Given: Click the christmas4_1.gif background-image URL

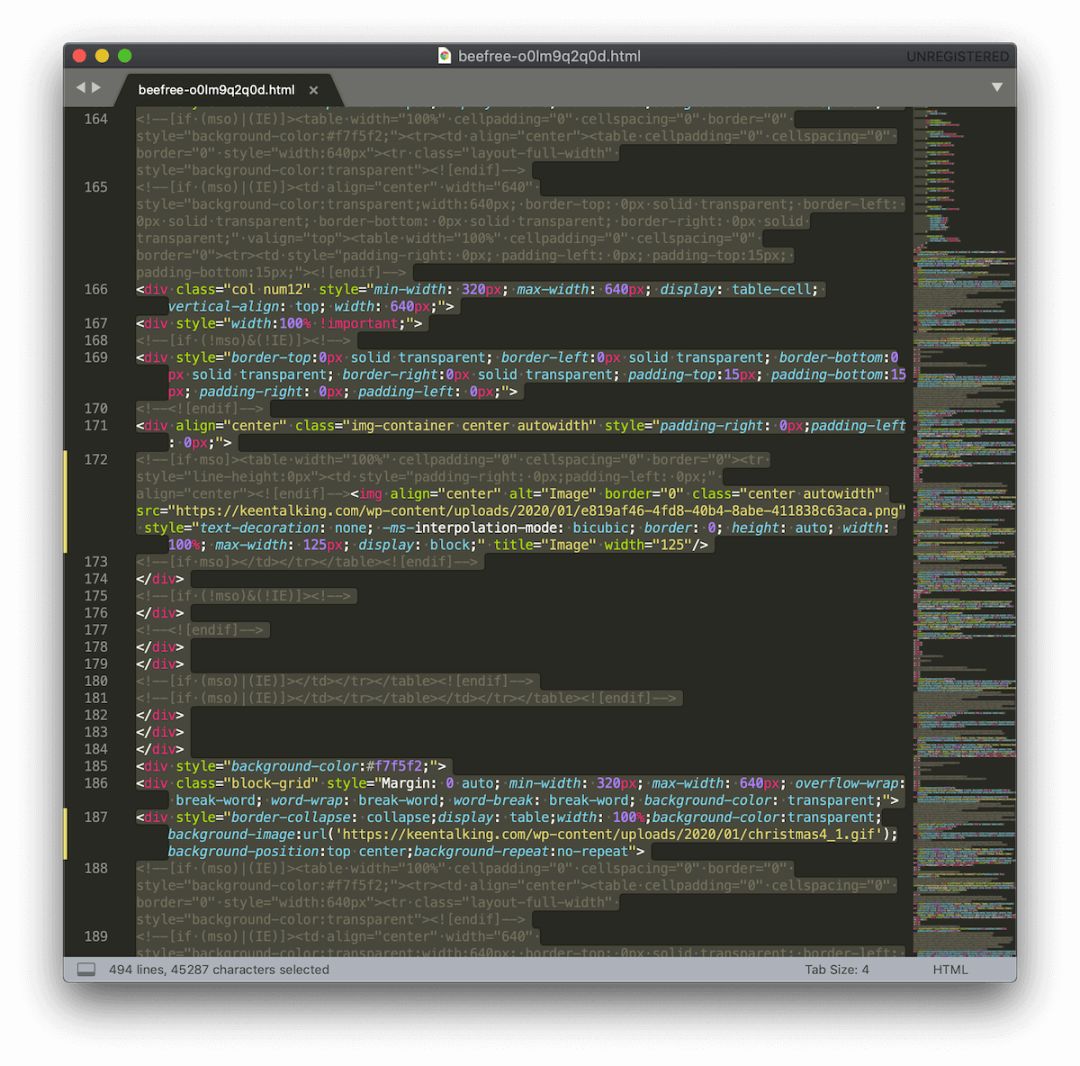Looking at the screenshot, I should [608, 835].
